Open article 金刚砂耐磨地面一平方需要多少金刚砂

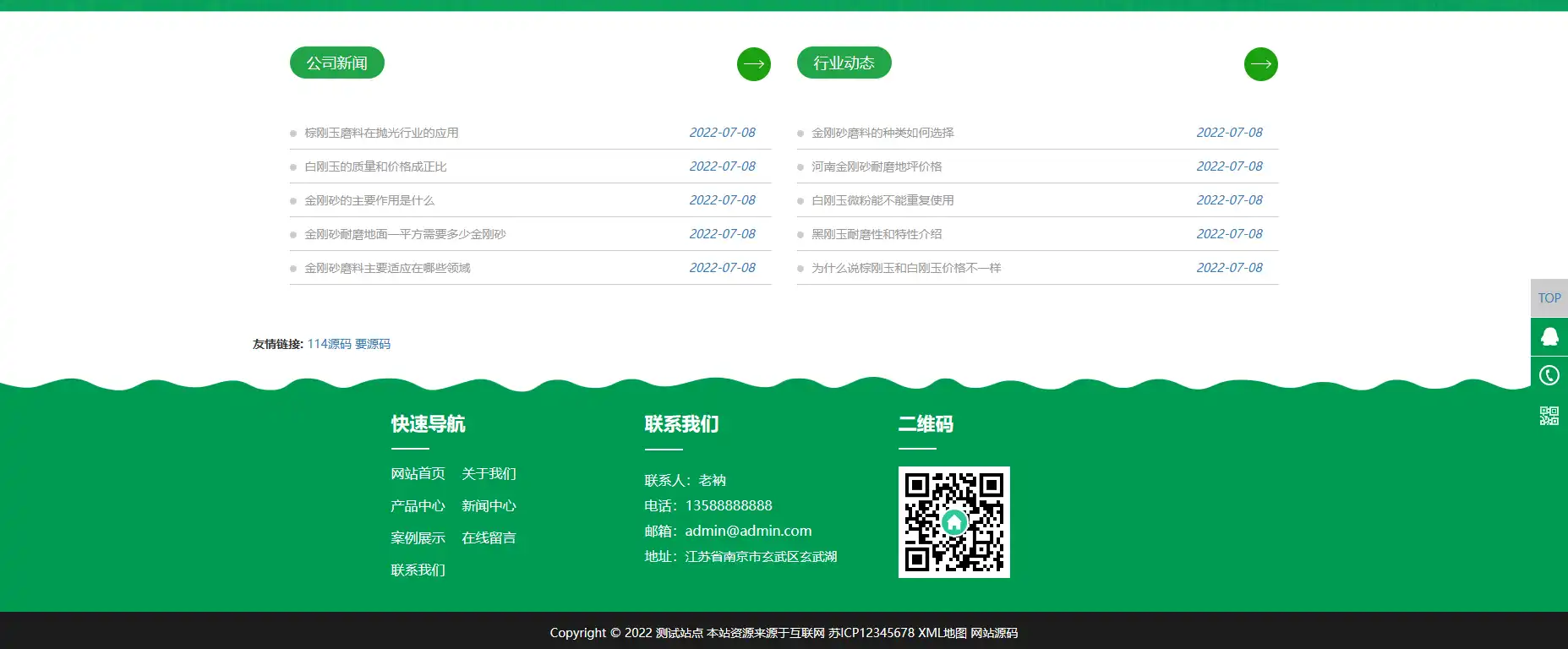405,234
